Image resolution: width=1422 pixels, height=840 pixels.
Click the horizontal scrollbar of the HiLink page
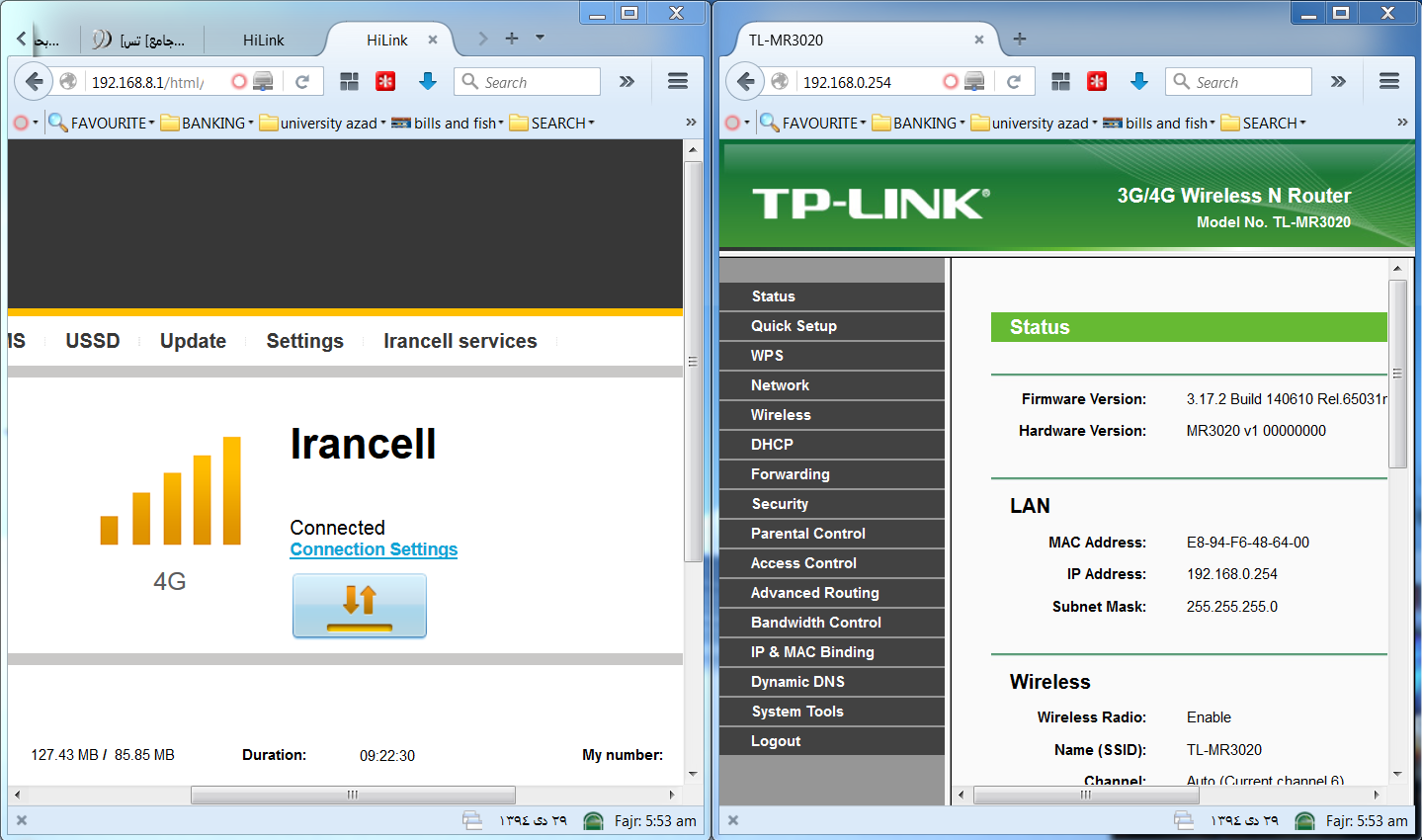pos(353,795)
